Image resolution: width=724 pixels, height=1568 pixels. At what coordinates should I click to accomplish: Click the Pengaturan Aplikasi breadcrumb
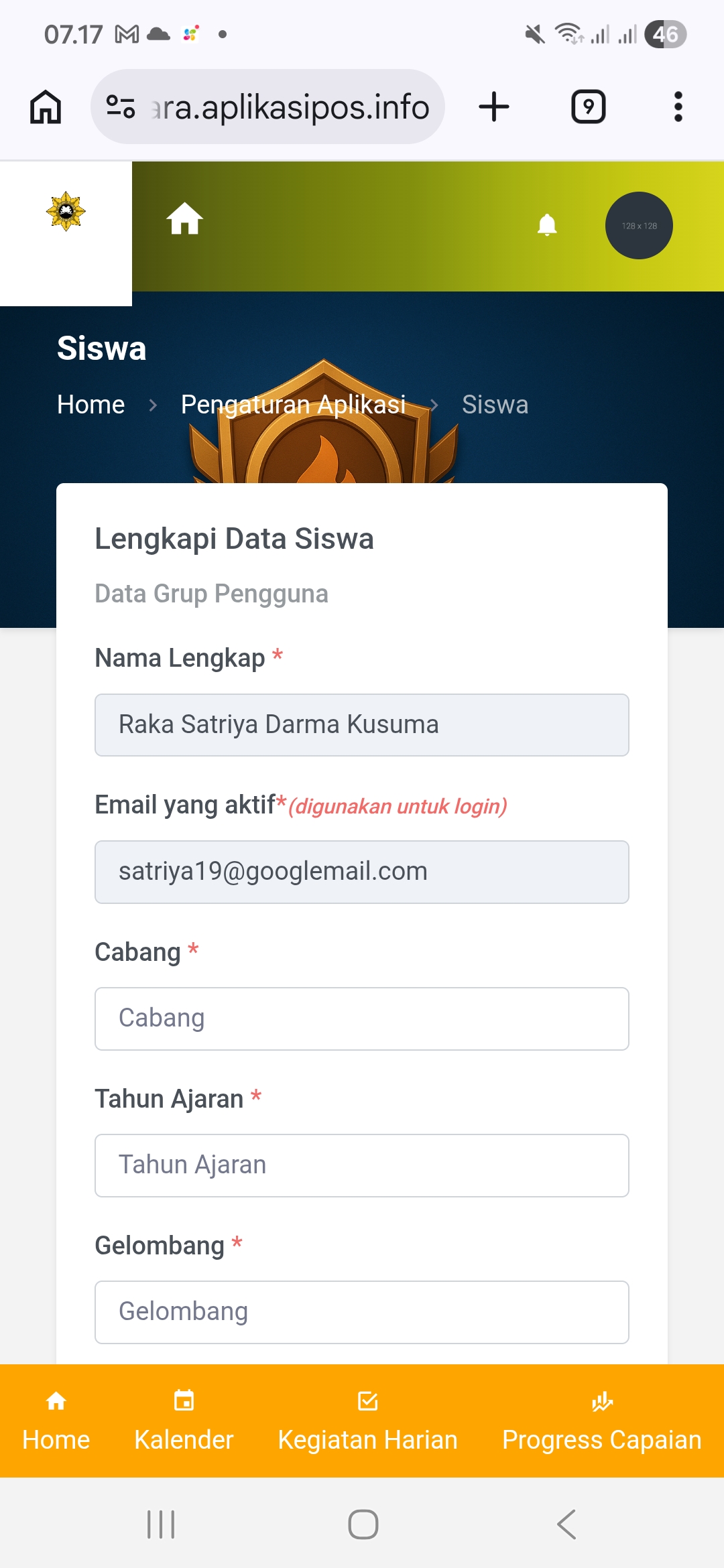[293, 405]
